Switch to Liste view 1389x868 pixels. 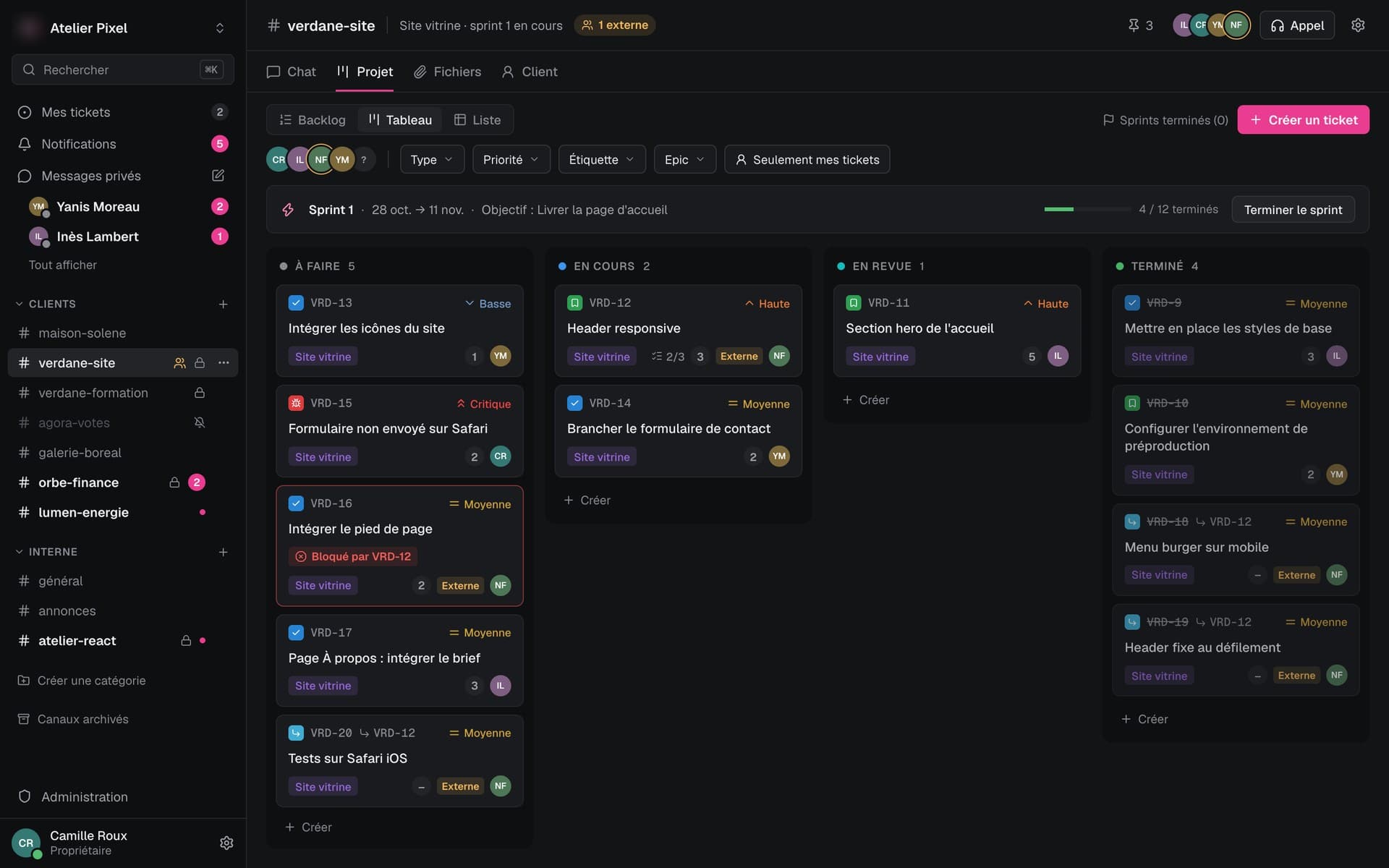pos(477,120)
